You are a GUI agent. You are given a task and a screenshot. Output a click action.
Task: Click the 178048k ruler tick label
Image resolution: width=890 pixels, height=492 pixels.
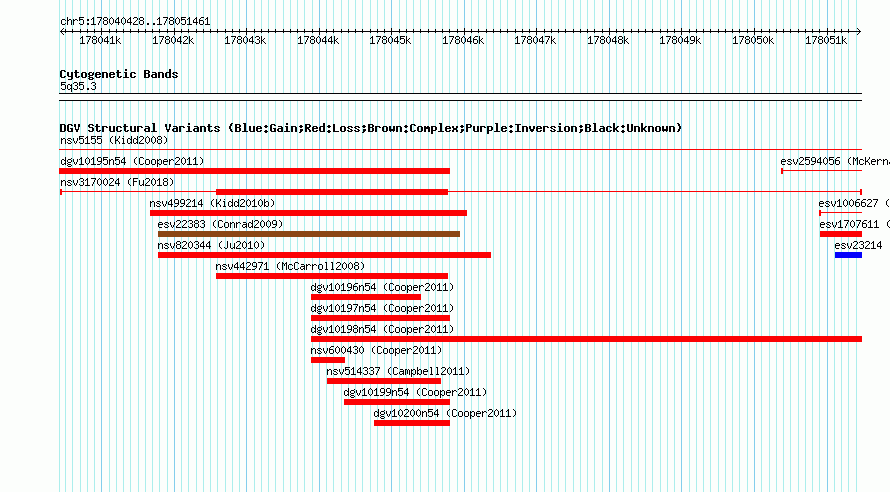click(x=608, y=40)
